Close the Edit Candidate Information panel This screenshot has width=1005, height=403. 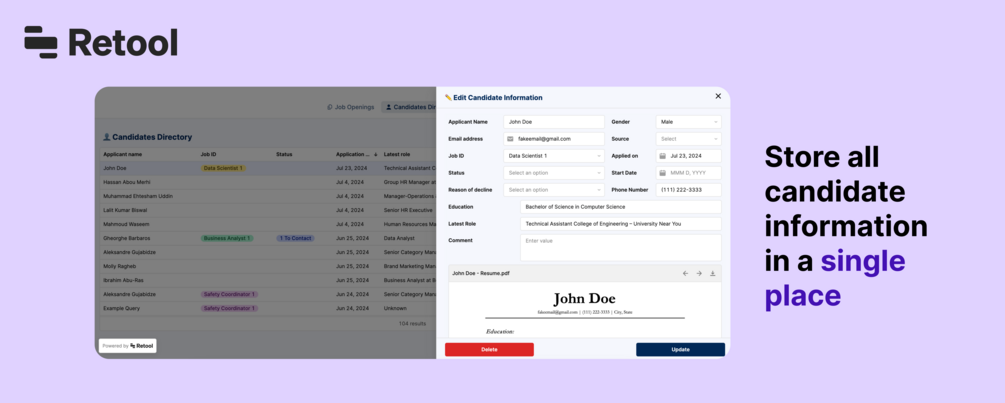pos(718,96)
